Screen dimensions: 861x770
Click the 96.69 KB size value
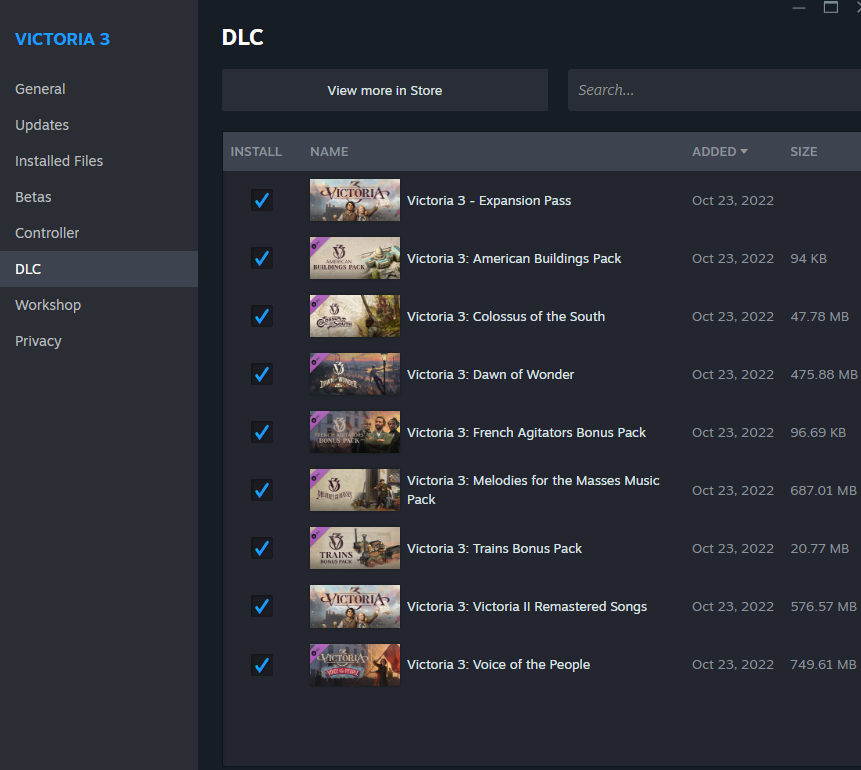(x=818, y=433)
